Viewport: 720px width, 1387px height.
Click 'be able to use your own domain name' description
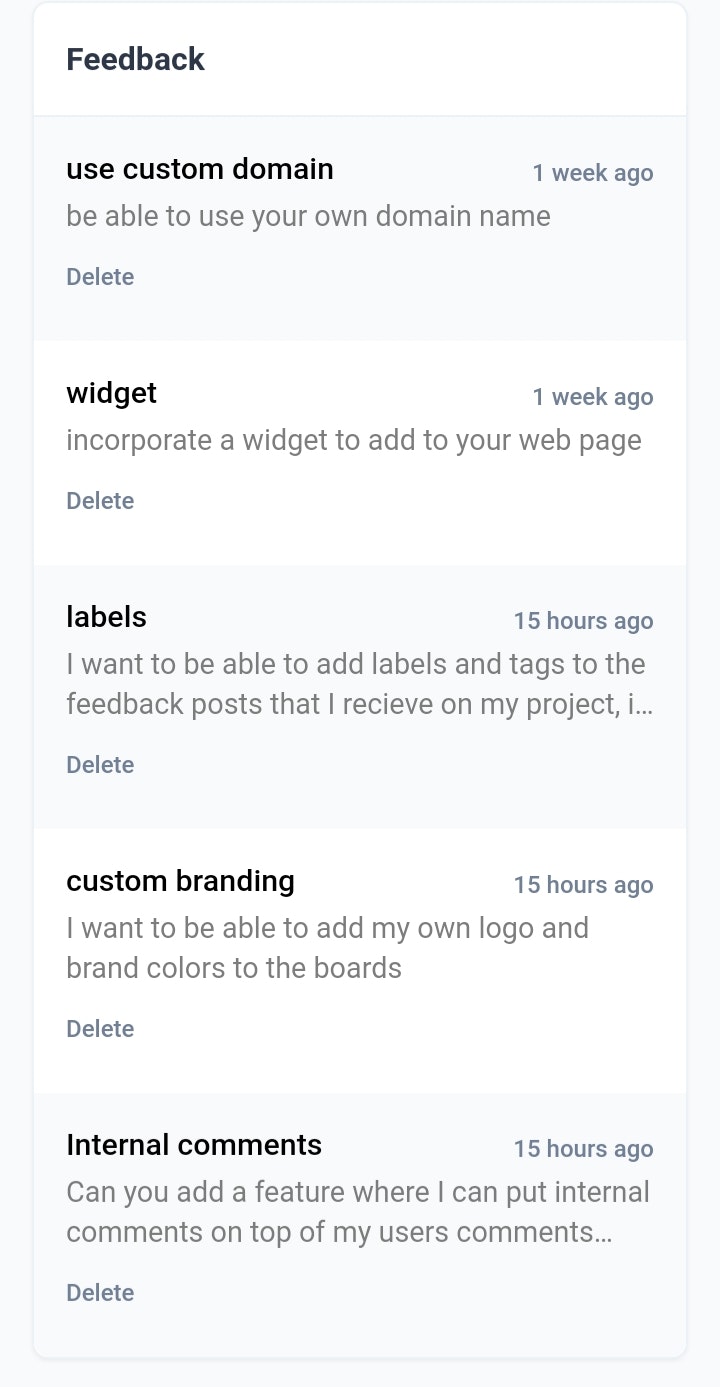click(308, 216)
